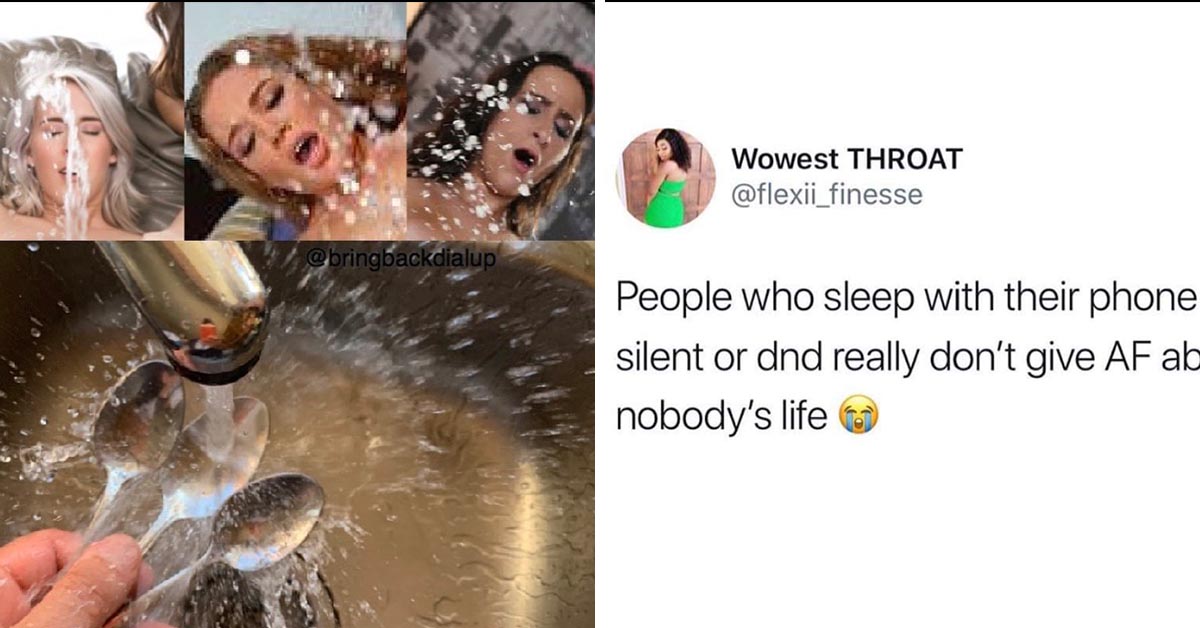
Task: Click the "nobody's life" text
Action: click(x=721, y=413)
